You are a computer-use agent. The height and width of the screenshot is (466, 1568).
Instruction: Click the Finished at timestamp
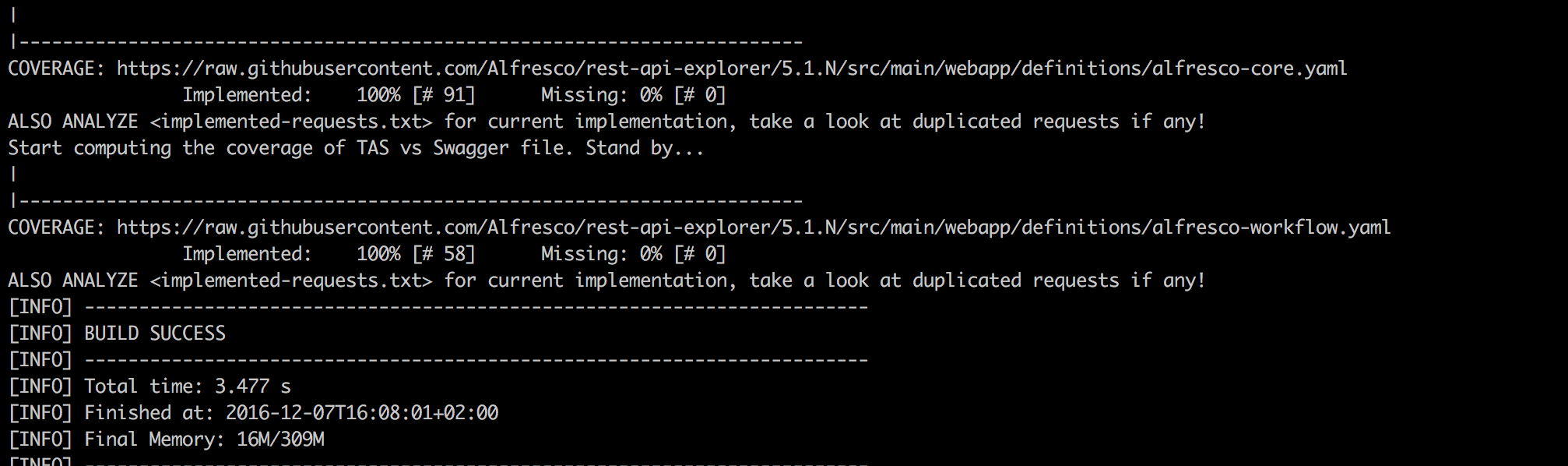coord(362,413)
